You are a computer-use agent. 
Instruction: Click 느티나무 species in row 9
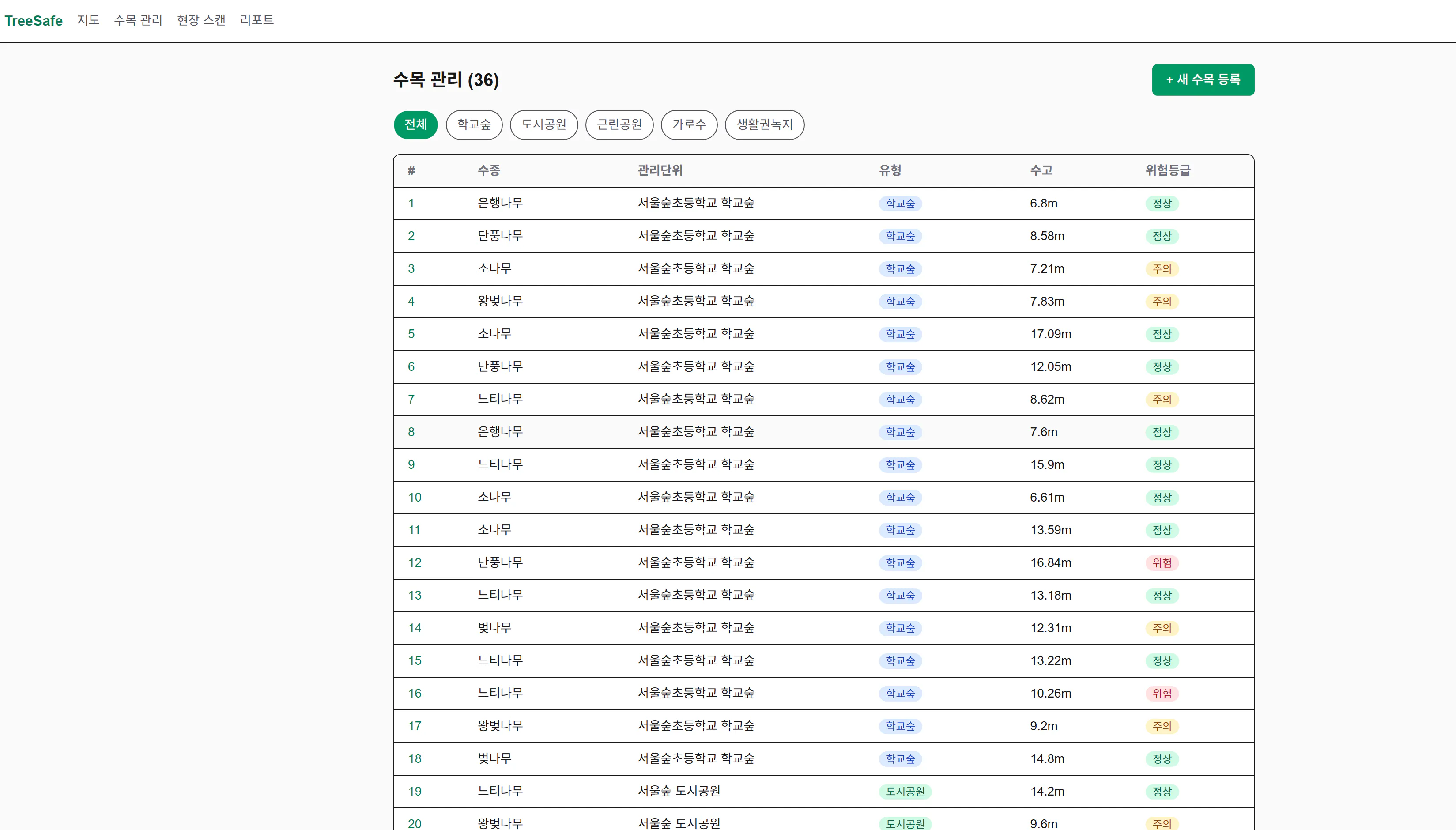(x=500, y=464)
